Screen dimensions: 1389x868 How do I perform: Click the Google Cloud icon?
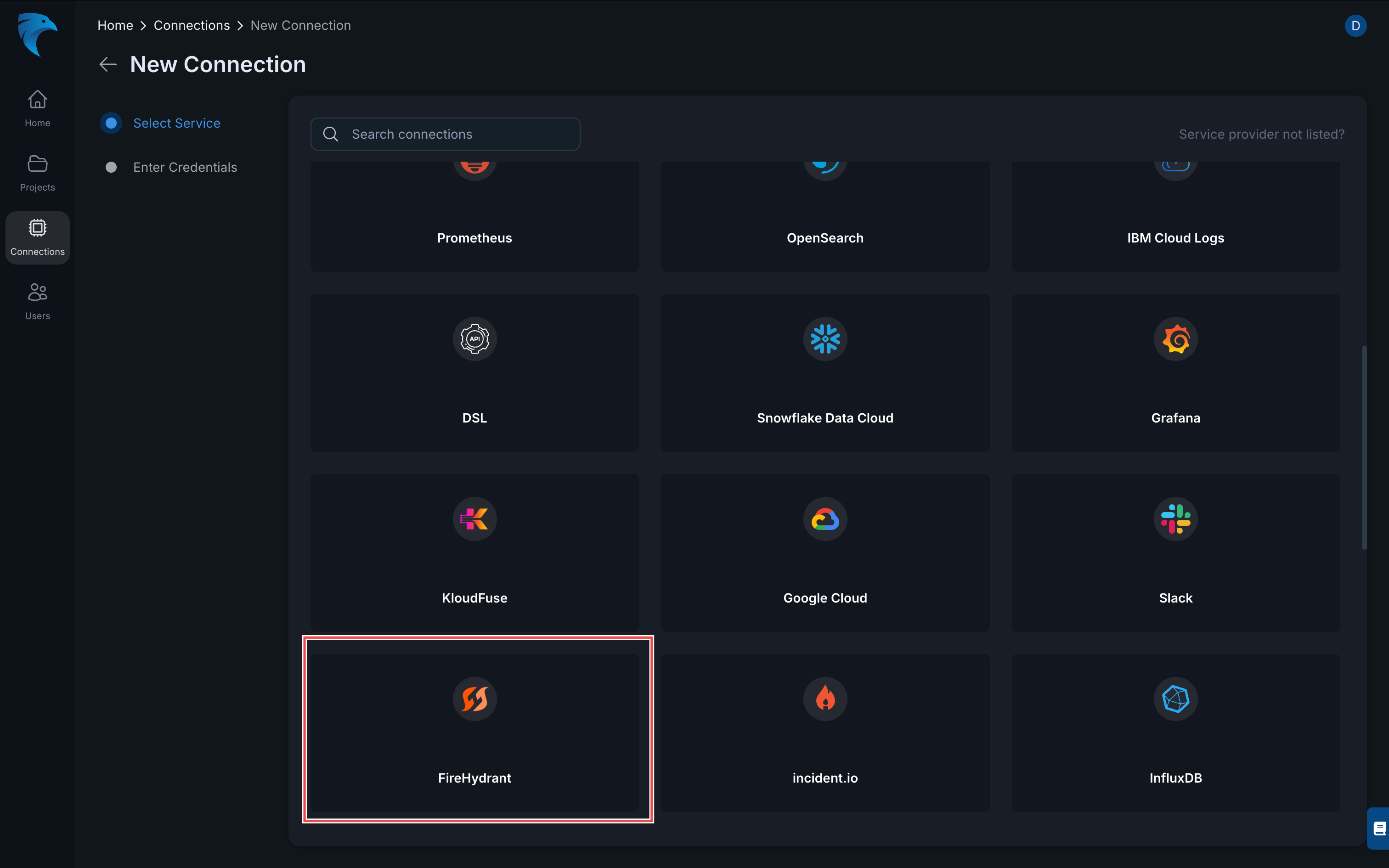[x=825, y=519]
